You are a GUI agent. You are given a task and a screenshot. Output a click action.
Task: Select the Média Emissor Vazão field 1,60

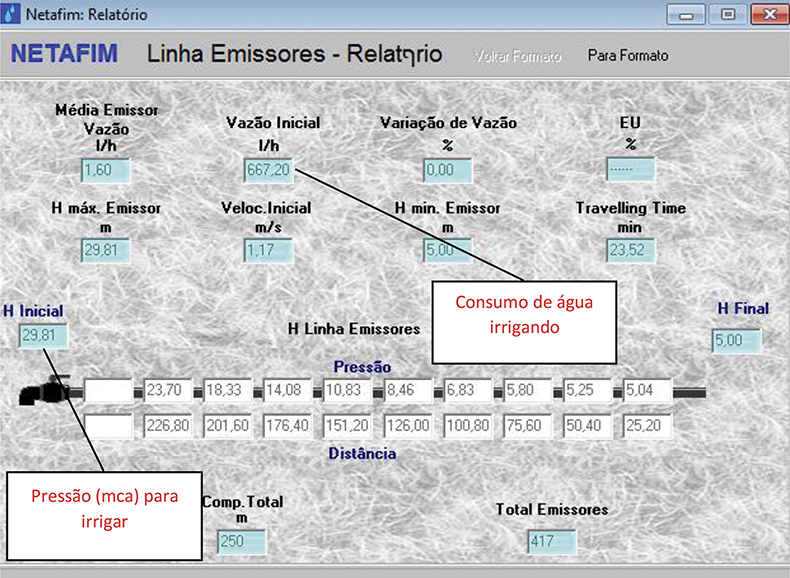105,170
